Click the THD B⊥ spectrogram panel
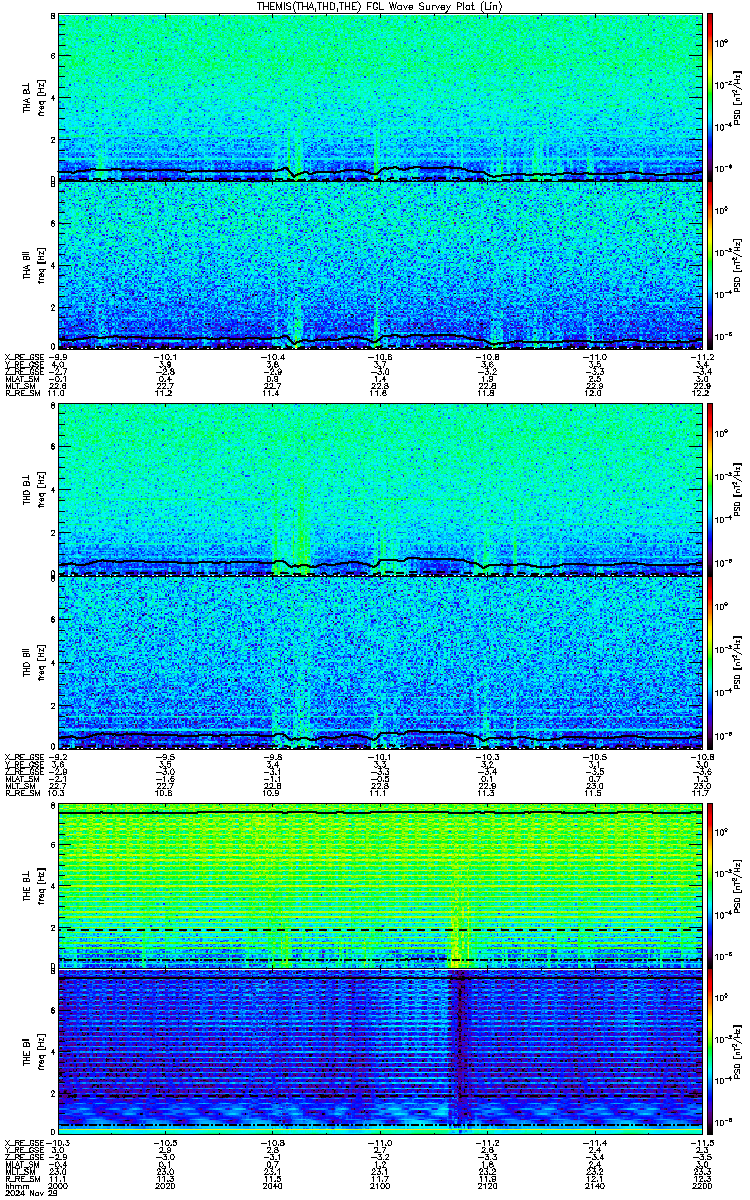Image resolution: width=750 pixels, height=1200 pixels. click(380, 490)
